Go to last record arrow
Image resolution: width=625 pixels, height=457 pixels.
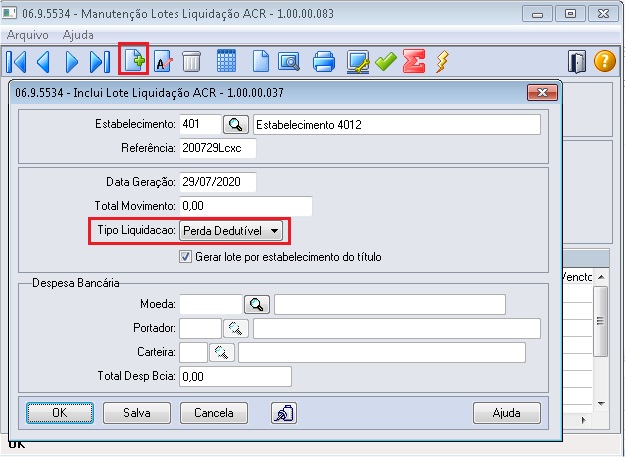[100, 62]
